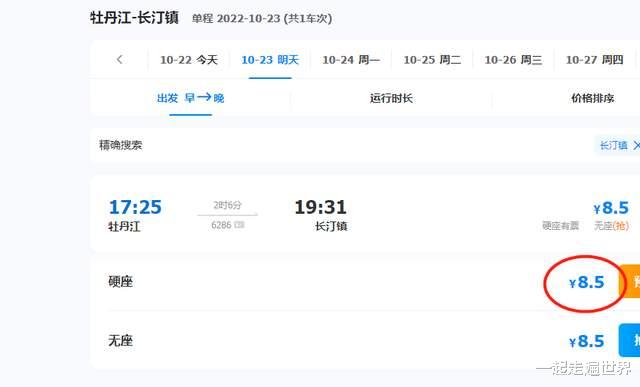Click the orange book button for 硬座

pyautogui.click(x=630, y=282)
